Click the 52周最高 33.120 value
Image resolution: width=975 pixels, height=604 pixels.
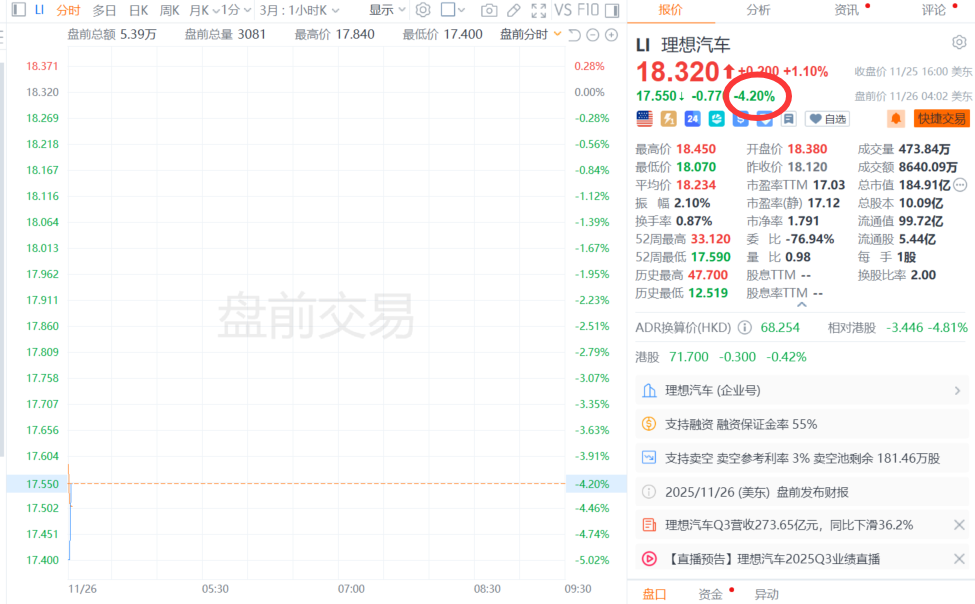tap(711, 239)
